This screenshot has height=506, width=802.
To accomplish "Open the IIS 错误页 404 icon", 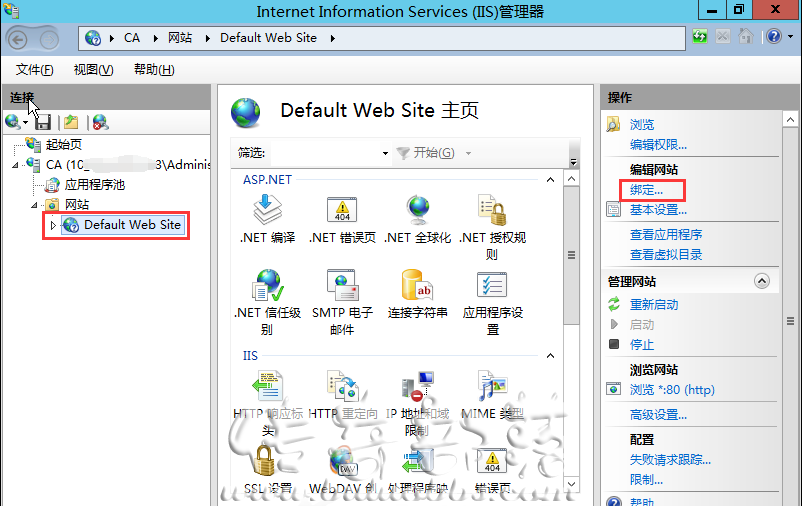I will pos(492,460).
